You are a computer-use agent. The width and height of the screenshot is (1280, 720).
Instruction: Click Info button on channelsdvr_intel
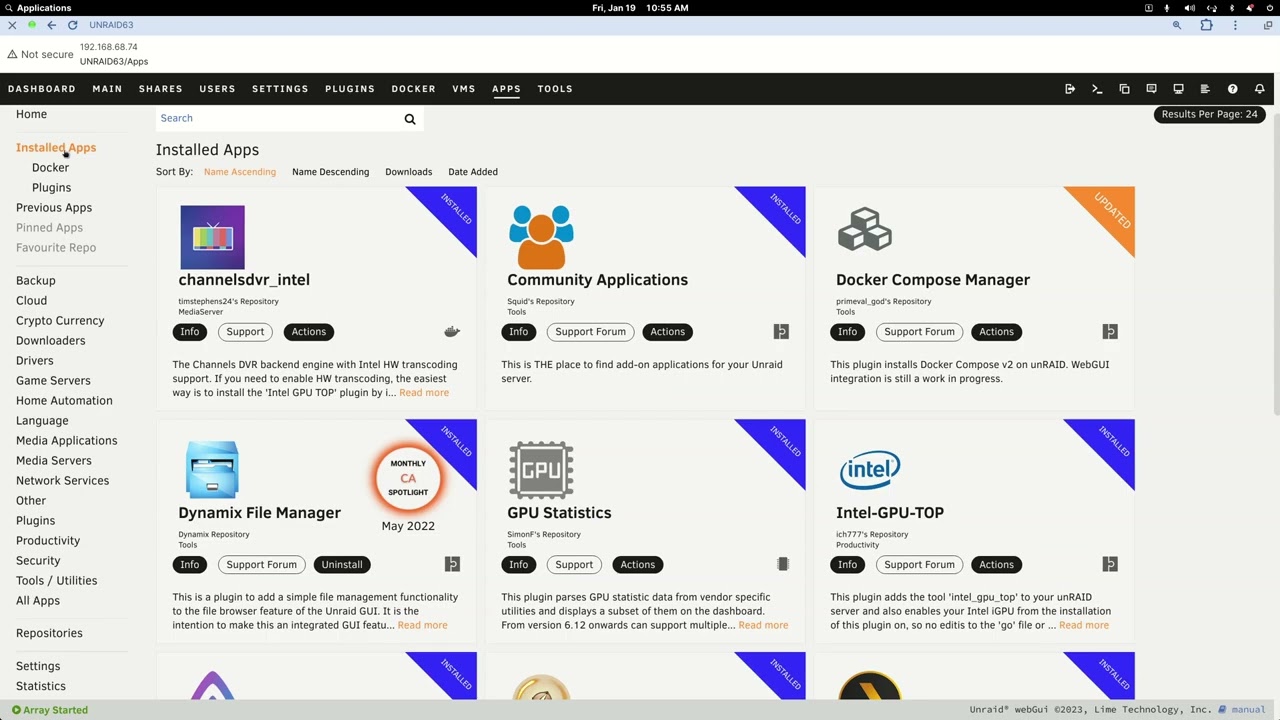[190, 332]
